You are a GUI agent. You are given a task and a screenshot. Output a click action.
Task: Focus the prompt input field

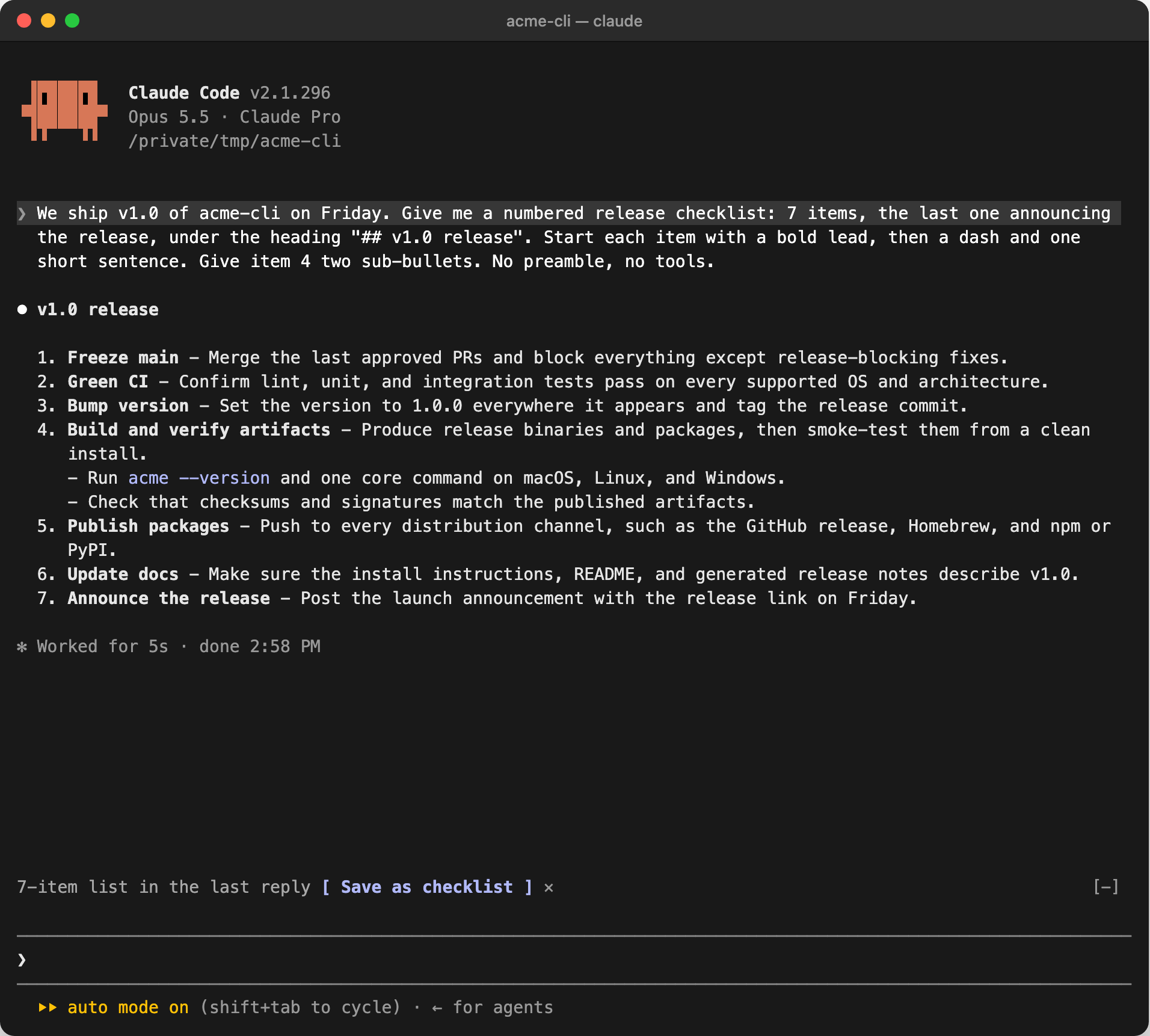[574, 960]
